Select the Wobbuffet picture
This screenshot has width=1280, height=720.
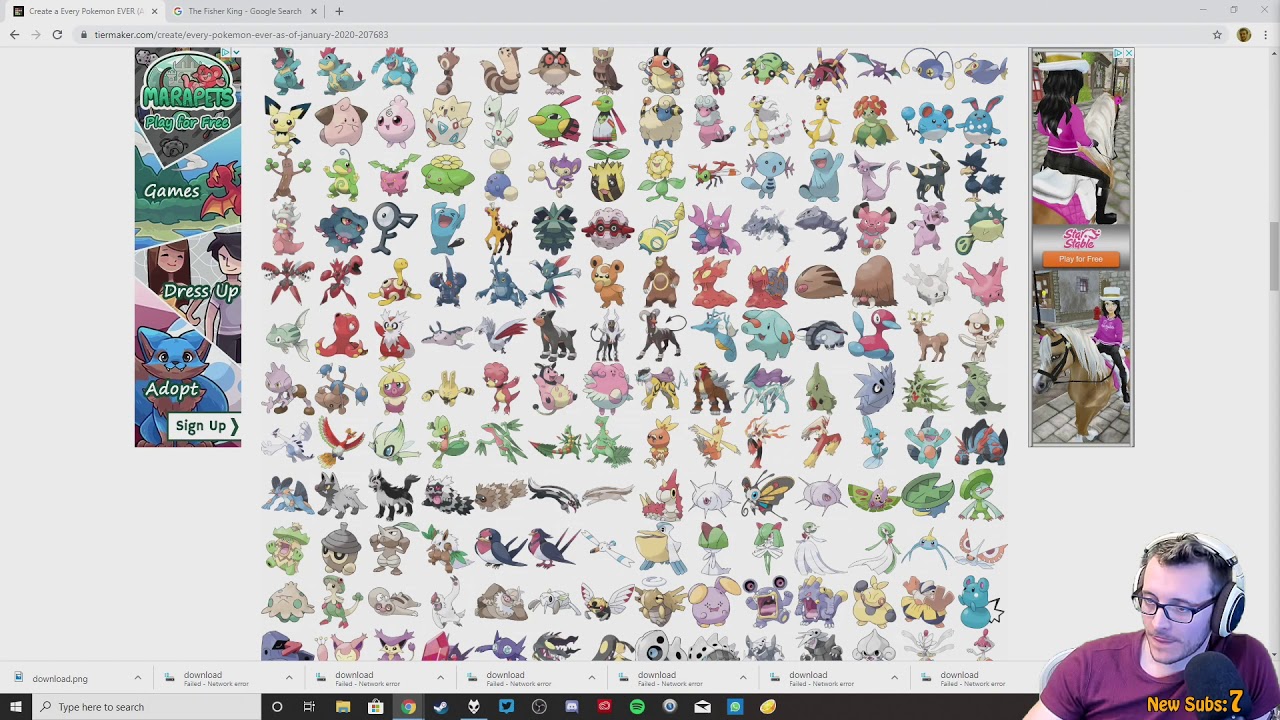click(x=447, y=228)
